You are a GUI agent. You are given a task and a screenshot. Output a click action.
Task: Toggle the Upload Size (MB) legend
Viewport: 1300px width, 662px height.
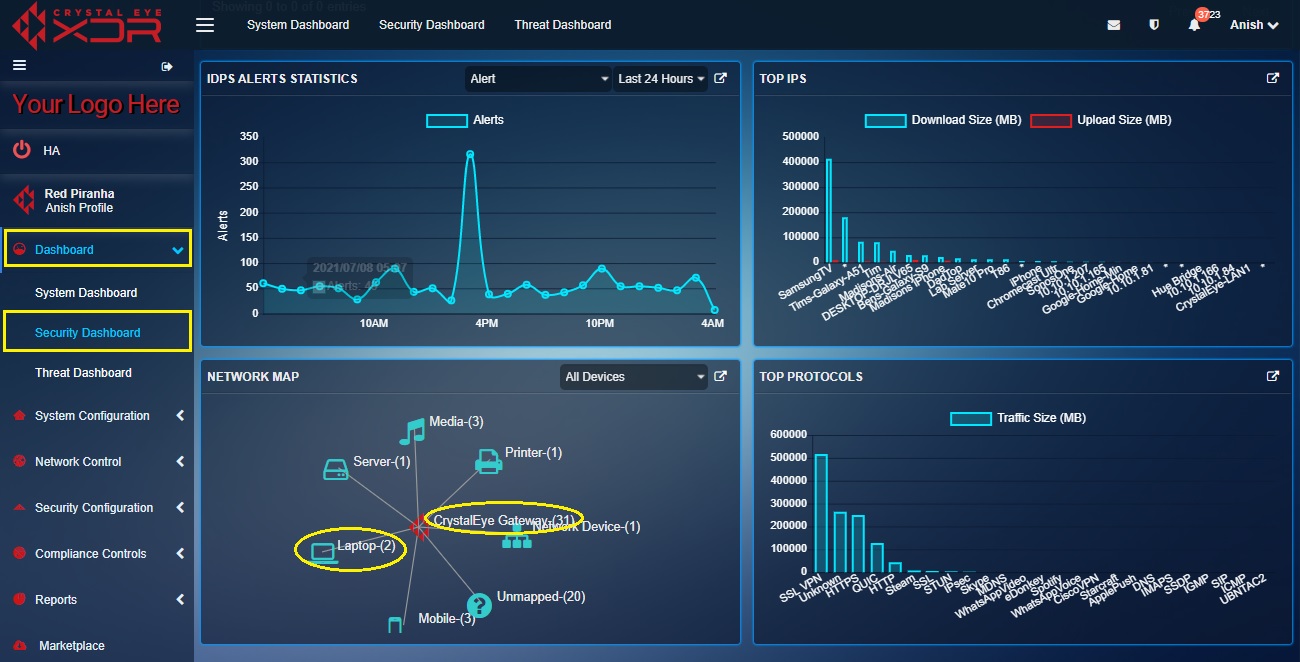pyautogui.click(x=1101, y=120)
